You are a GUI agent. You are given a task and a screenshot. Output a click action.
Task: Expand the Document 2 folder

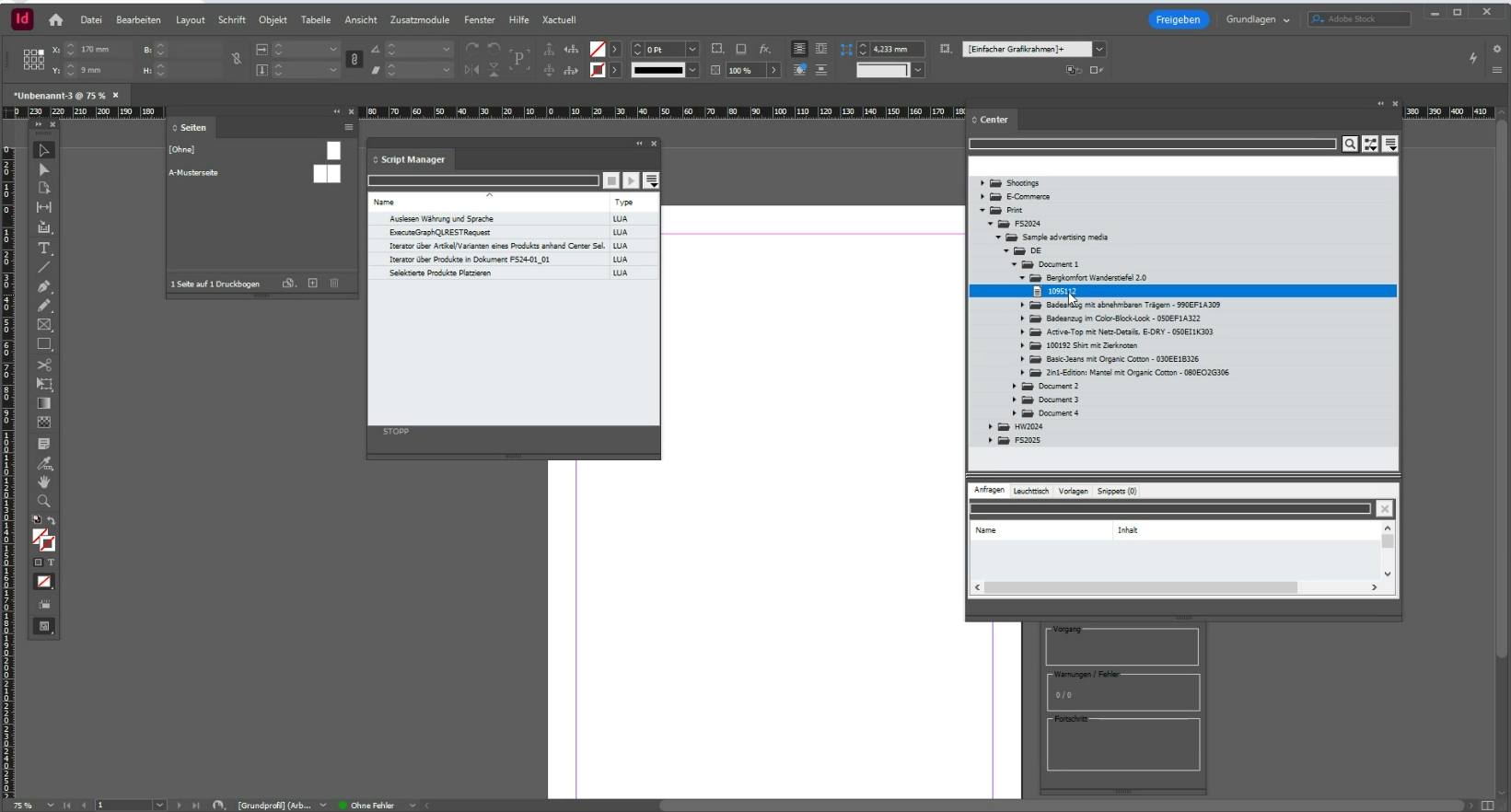click(1015, 387)
